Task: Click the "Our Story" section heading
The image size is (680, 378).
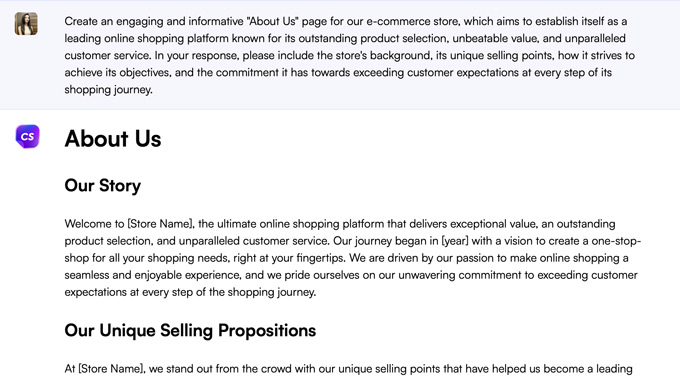Action: [x=103, y=186]
